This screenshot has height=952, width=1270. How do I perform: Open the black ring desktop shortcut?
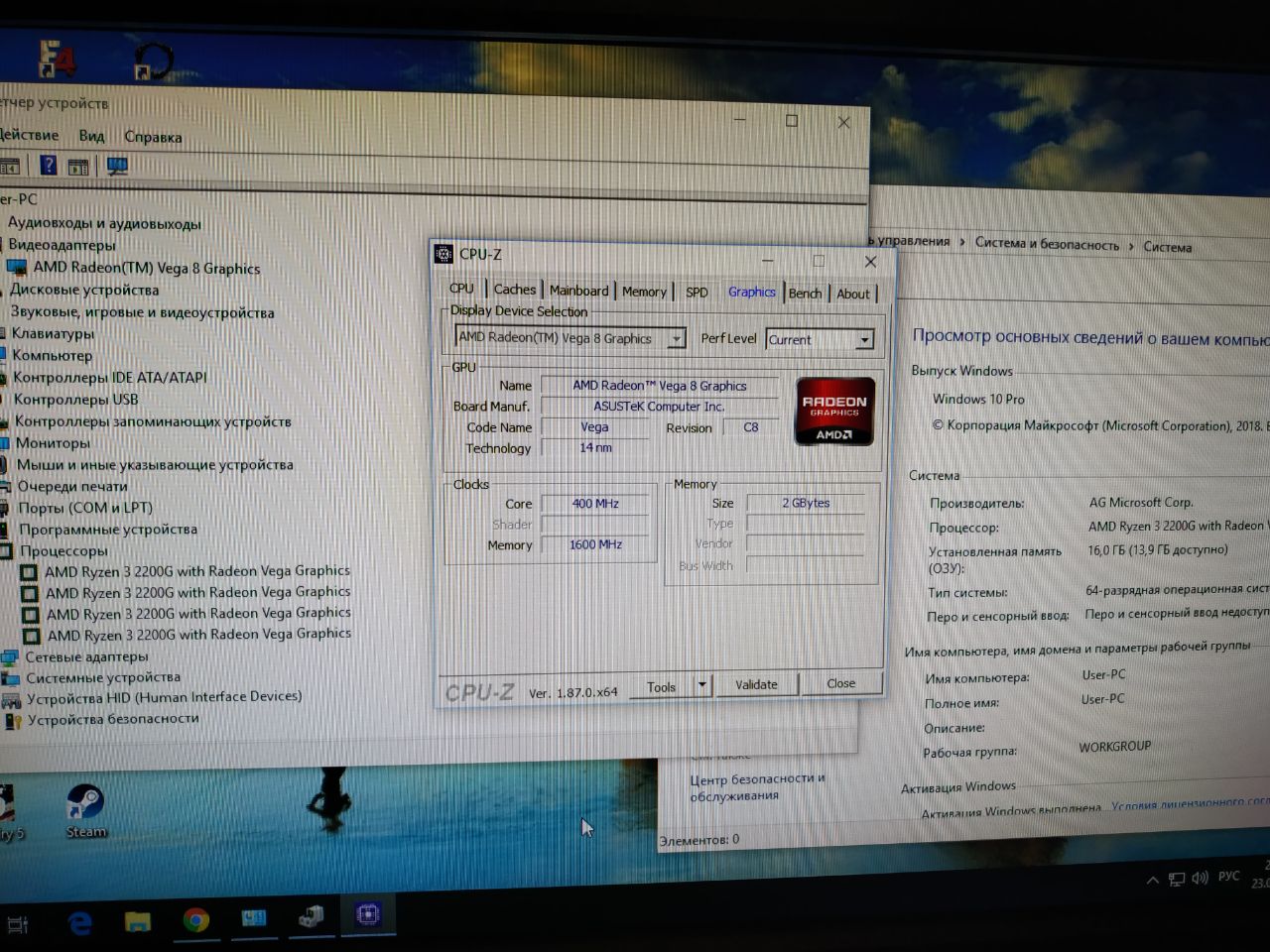(154, 59)
